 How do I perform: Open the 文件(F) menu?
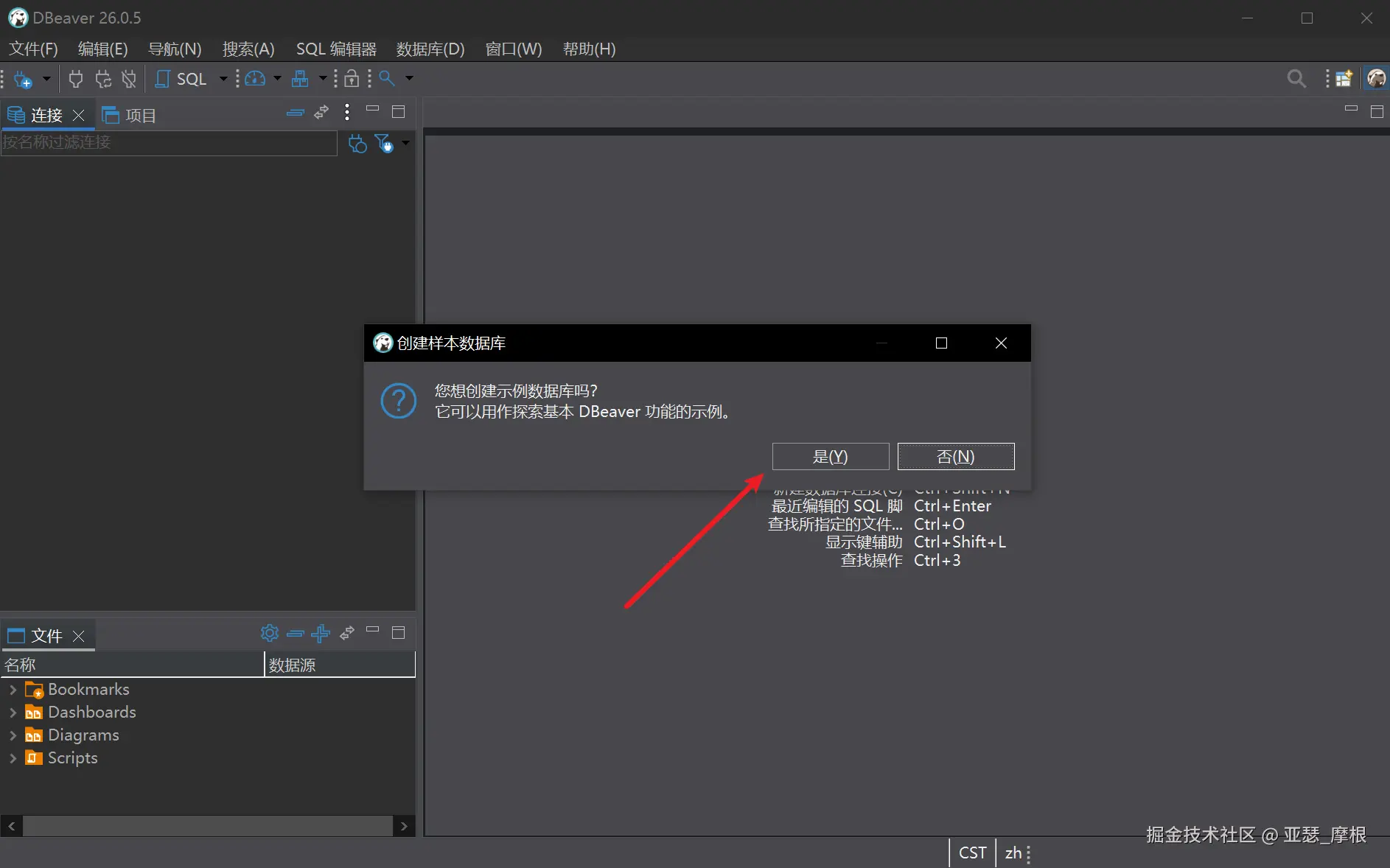[33, 49]
